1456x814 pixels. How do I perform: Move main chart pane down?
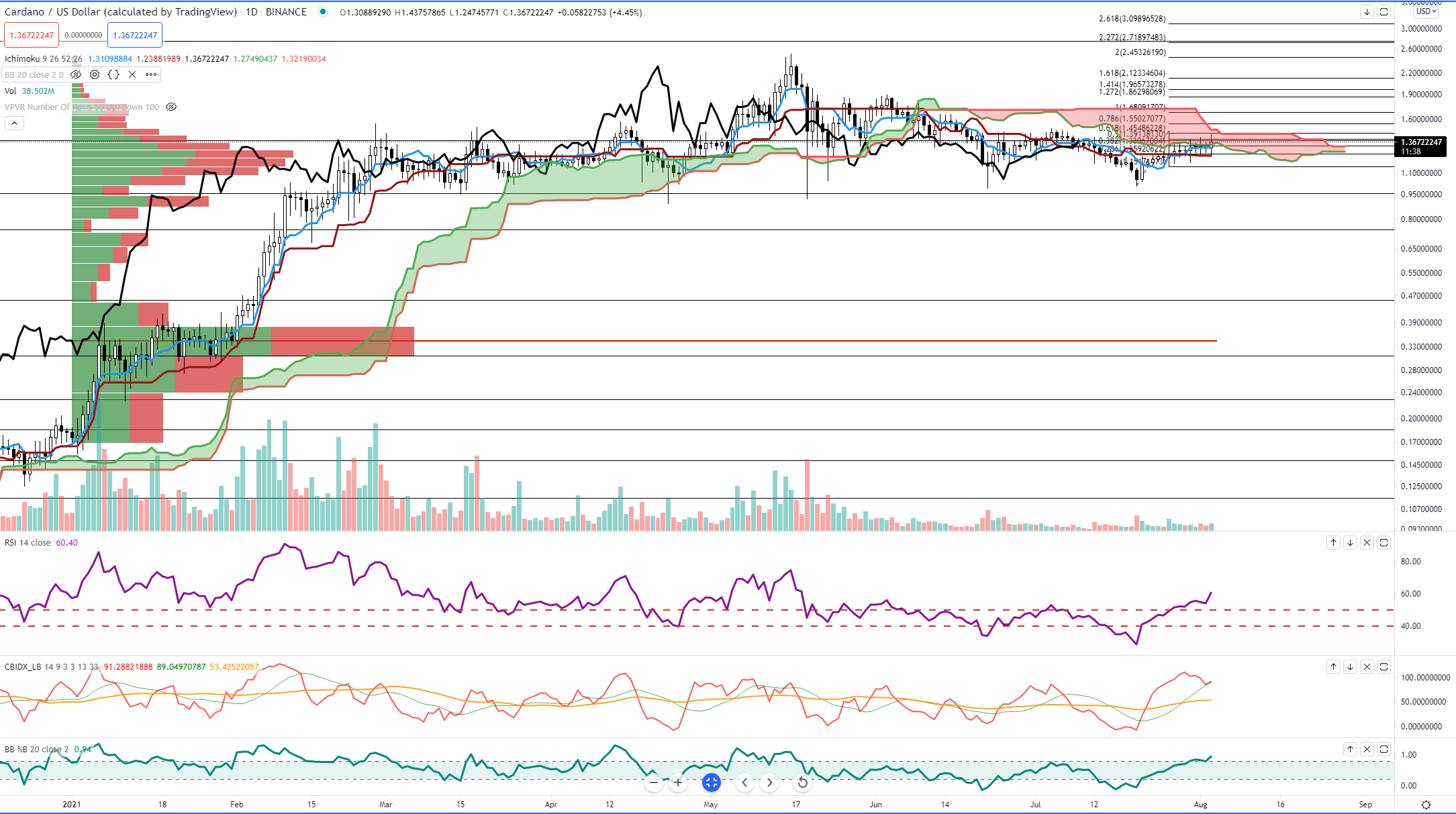click(x=1367, y=11)
